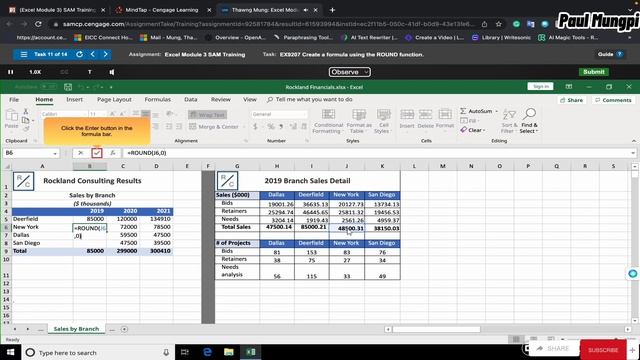Switch to the Insert ribbon tab
The width and height of the screenshot is (640, 360).
click(74, 100)
